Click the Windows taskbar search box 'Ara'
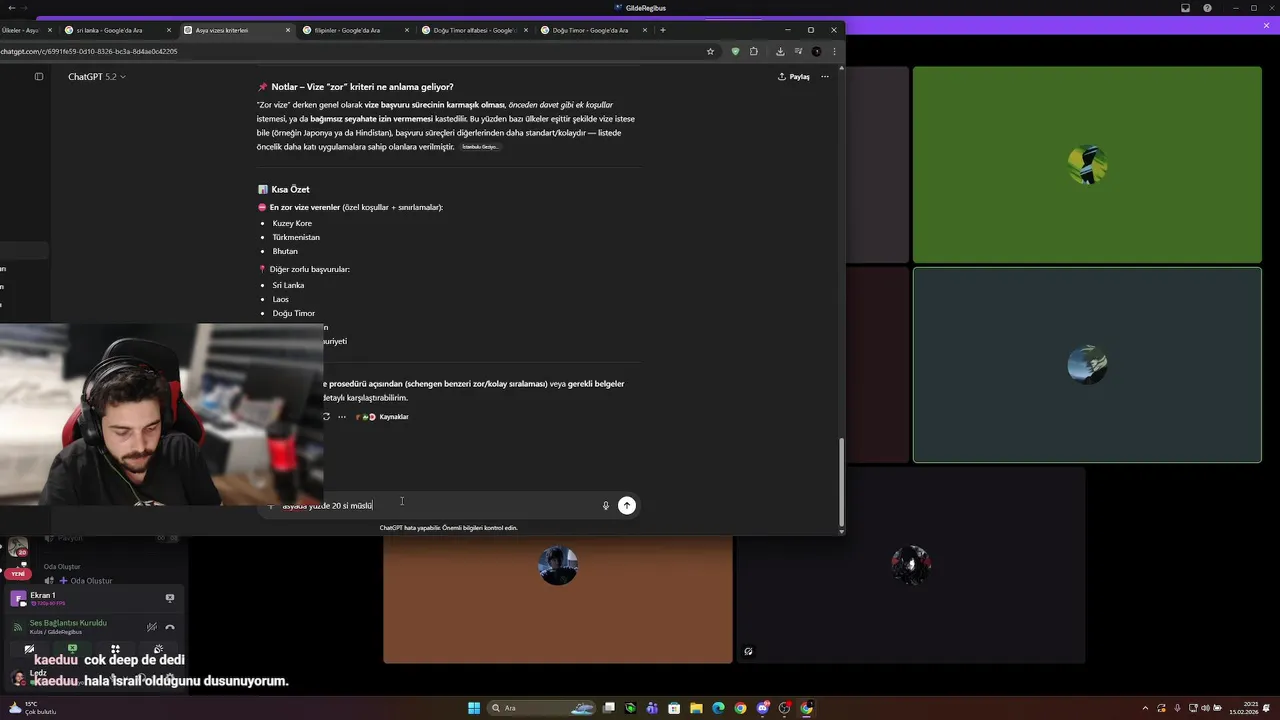The height and width of the screenshot is (720, 1280). [x=540, y=708]
